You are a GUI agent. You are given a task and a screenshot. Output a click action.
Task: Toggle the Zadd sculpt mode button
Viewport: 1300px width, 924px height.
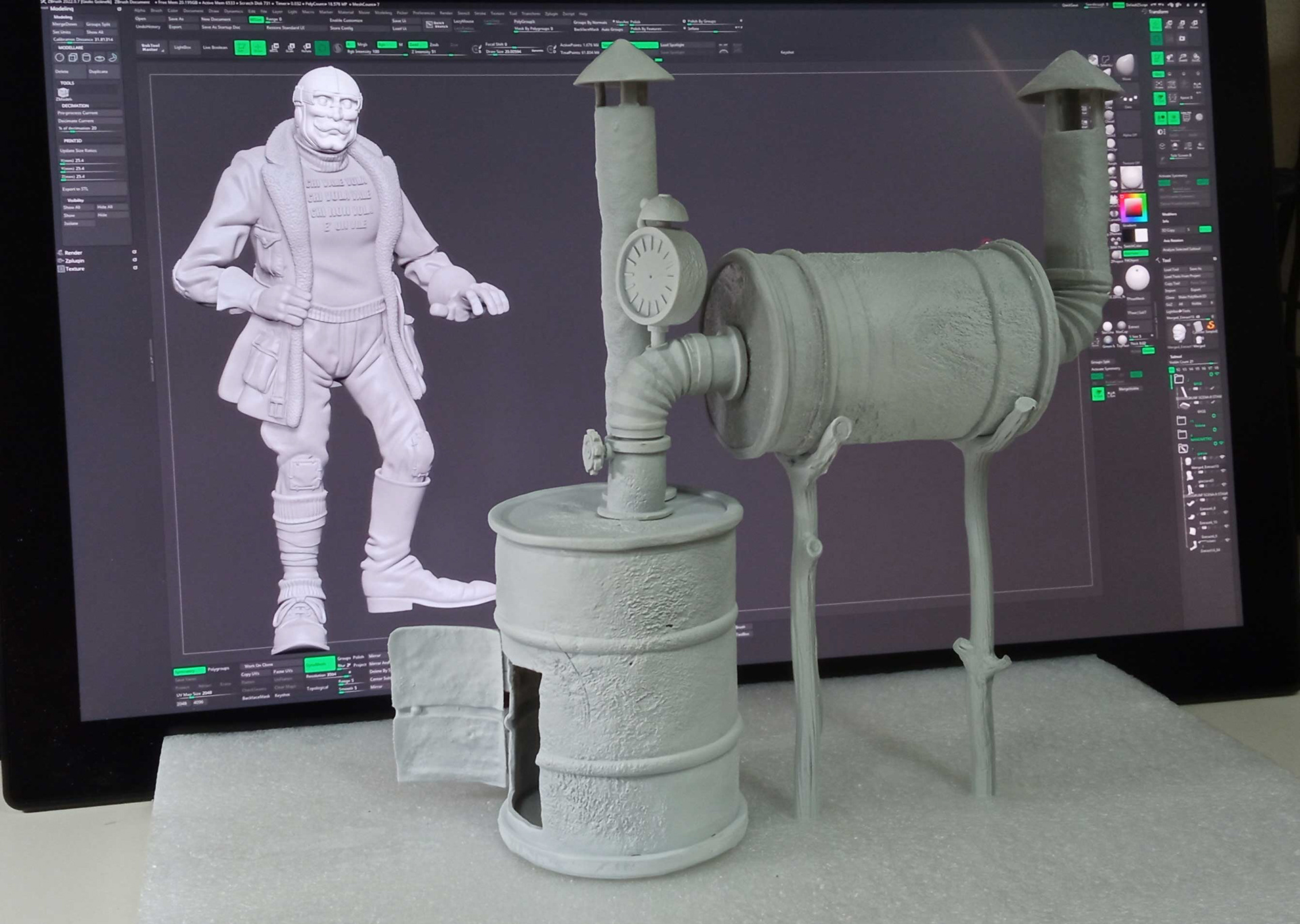click(x=416, y=45)
